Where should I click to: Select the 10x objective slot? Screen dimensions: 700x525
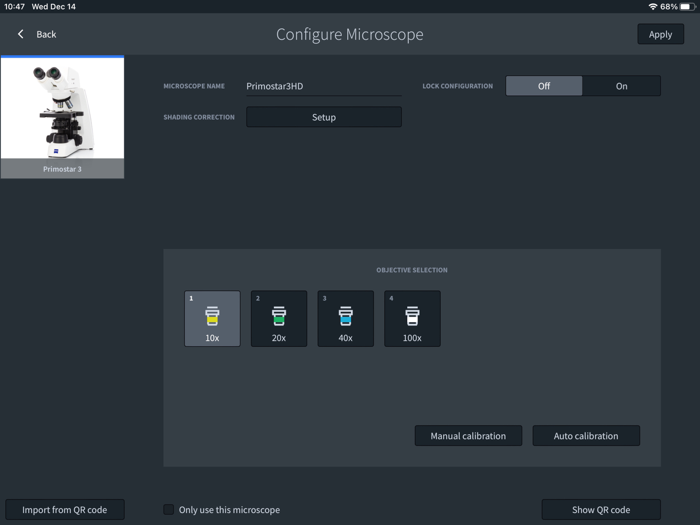tap(212, 318)
